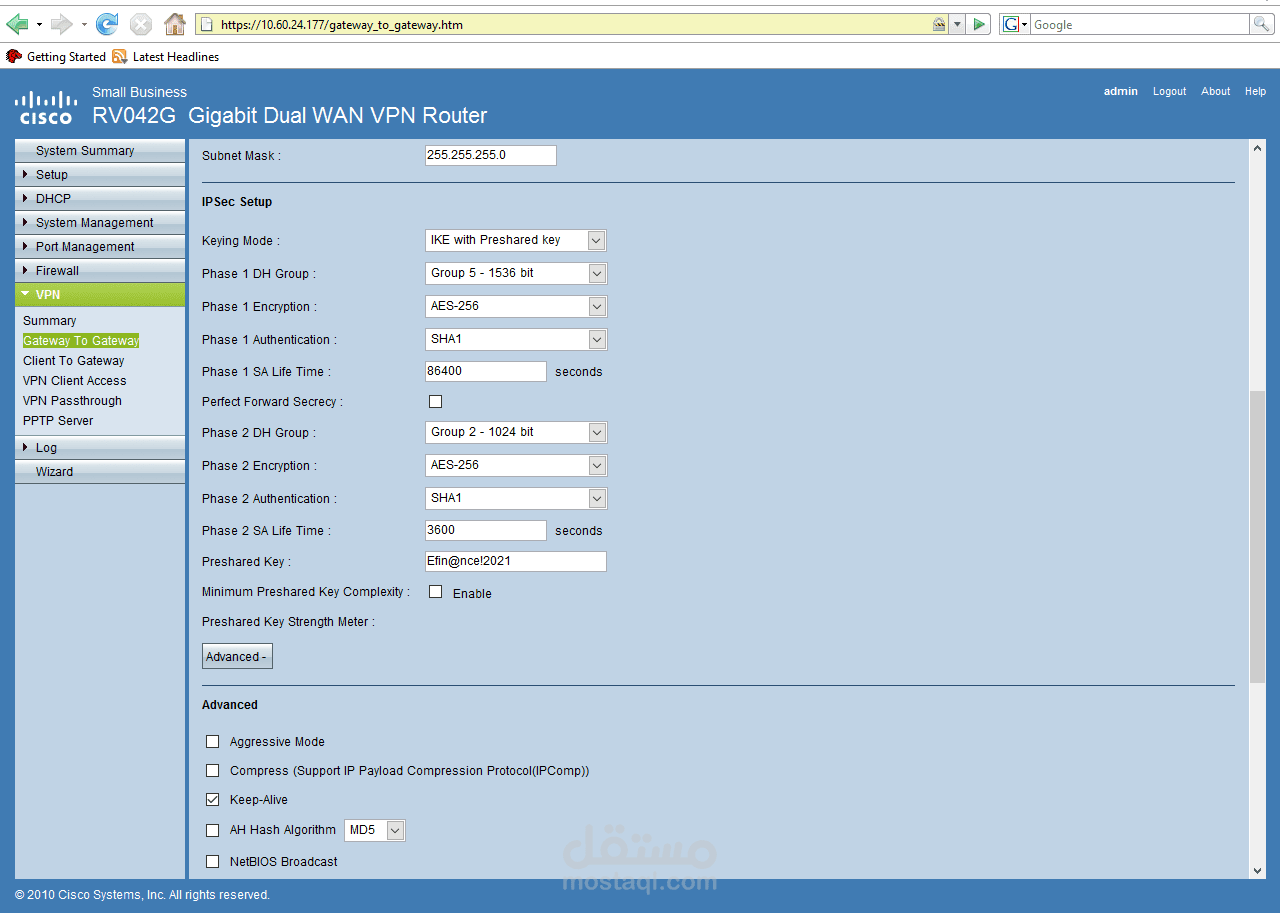Enable Minimum Preshared Key Complexity
The image size is (1280, 913).
click(435, 592)
